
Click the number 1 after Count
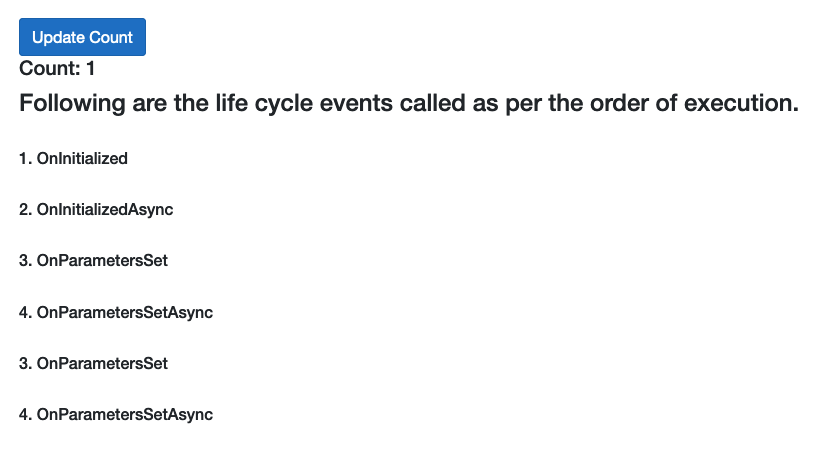click(x=91, y=68)
